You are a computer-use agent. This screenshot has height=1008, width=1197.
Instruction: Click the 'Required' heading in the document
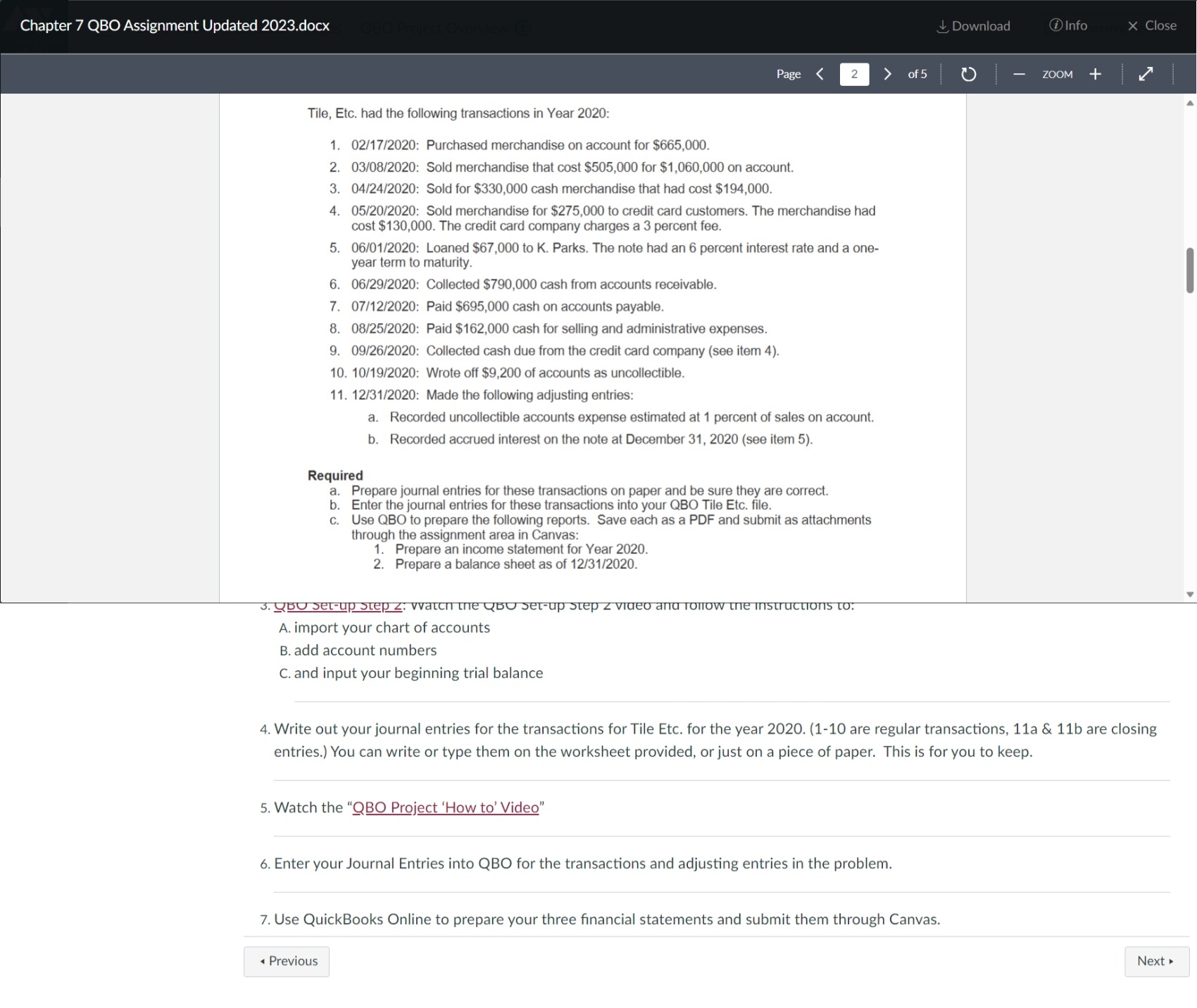[335, 476]
